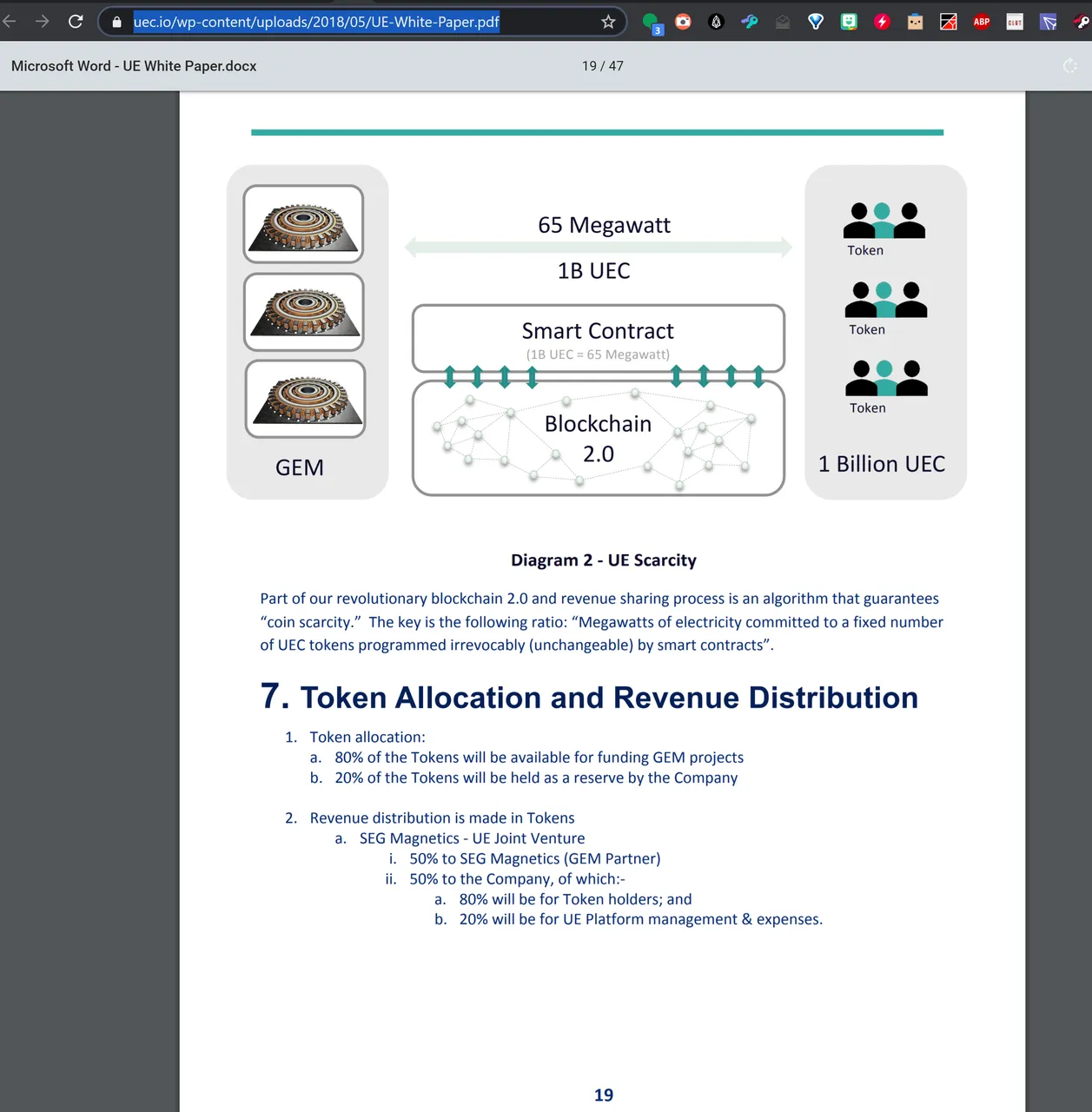The image size is (1092, 1112).
Task: Click the '65 Megawatt' text
Action: pos(604,225)
